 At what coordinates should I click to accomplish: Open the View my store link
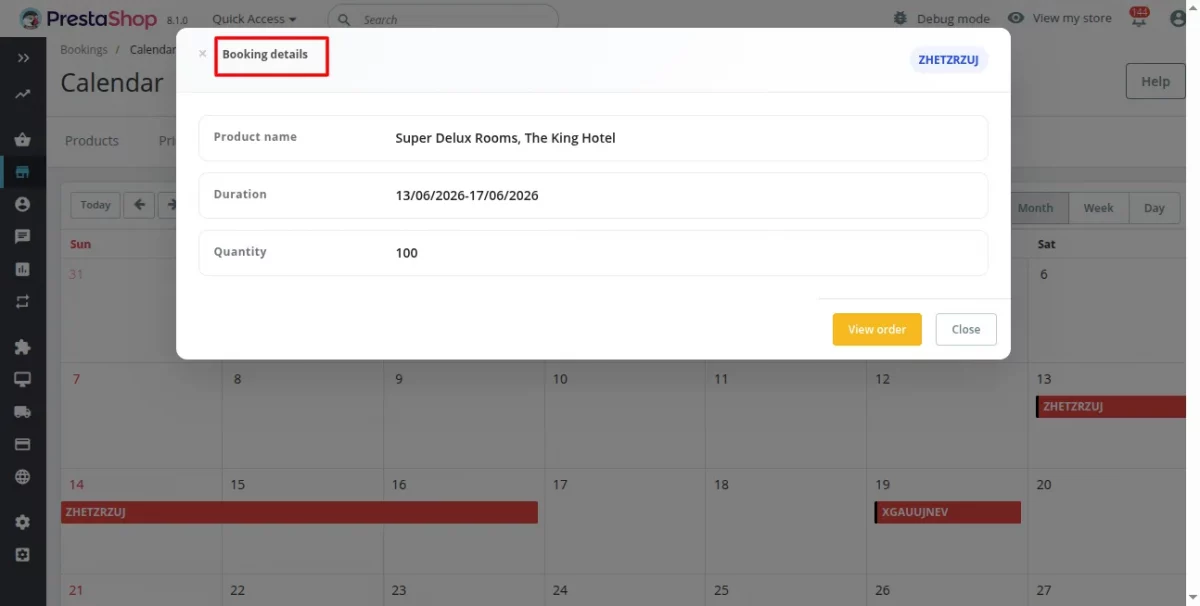tap(1059, 18)
